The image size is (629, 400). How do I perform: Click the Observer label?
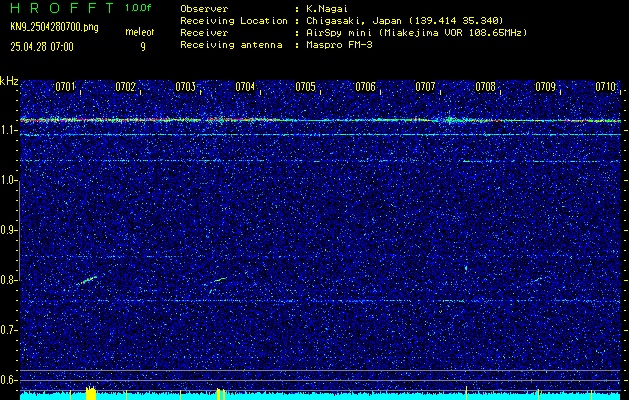coord(204,9)
